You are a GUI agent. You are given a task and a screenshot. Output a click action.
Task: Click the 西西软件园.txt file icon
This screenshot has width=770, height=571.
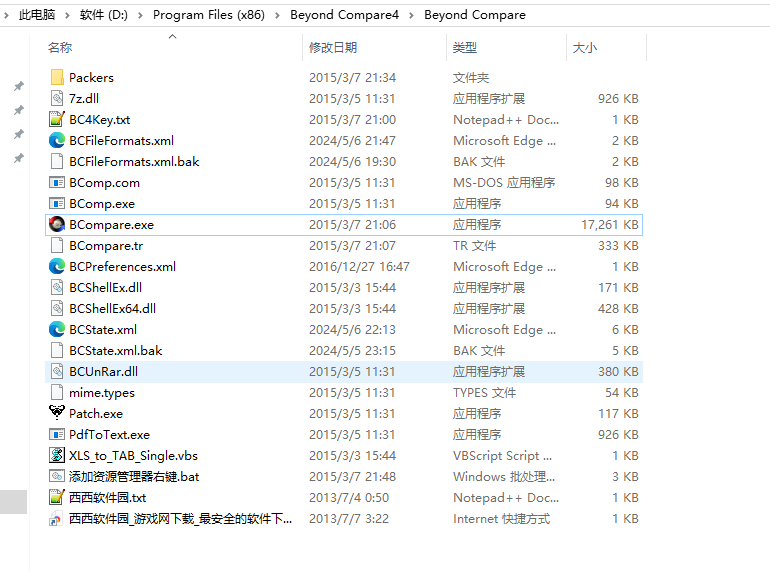pyautogui.click(x=57, y=497)
